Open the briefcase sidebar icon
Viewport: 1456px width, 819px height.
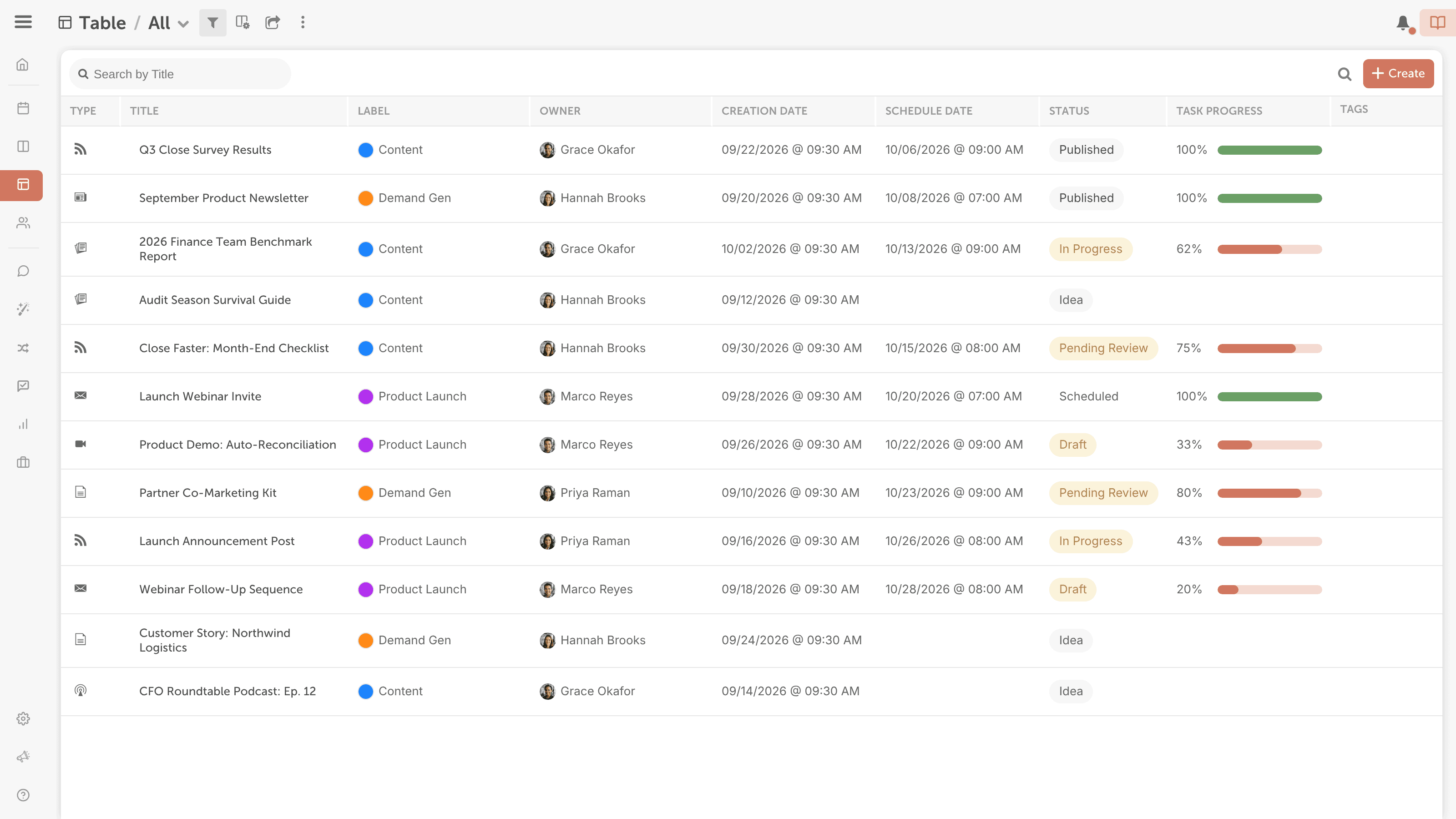coord(23,462)
